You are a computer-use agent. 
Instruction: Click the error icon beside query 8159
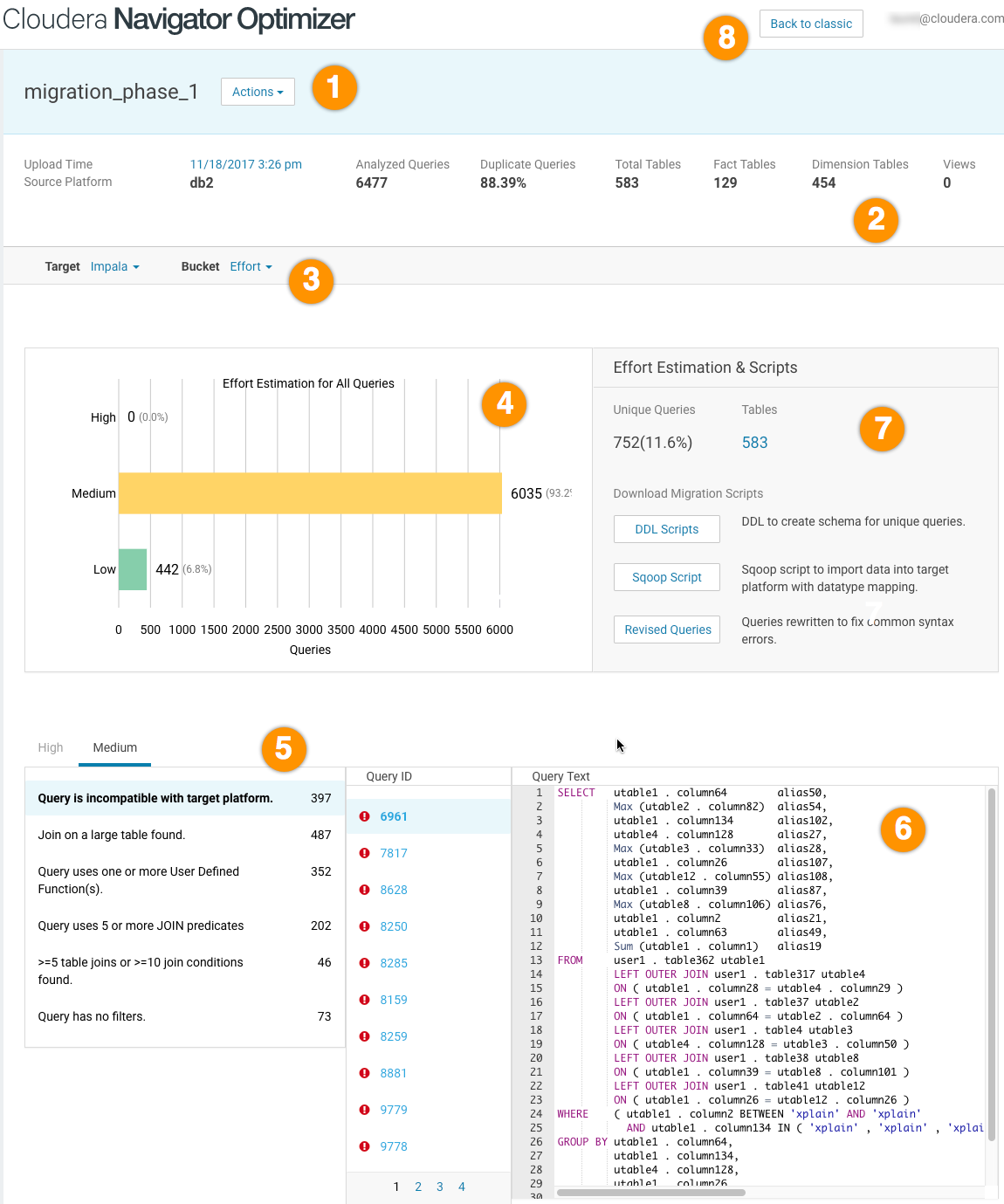(364, 1000)
